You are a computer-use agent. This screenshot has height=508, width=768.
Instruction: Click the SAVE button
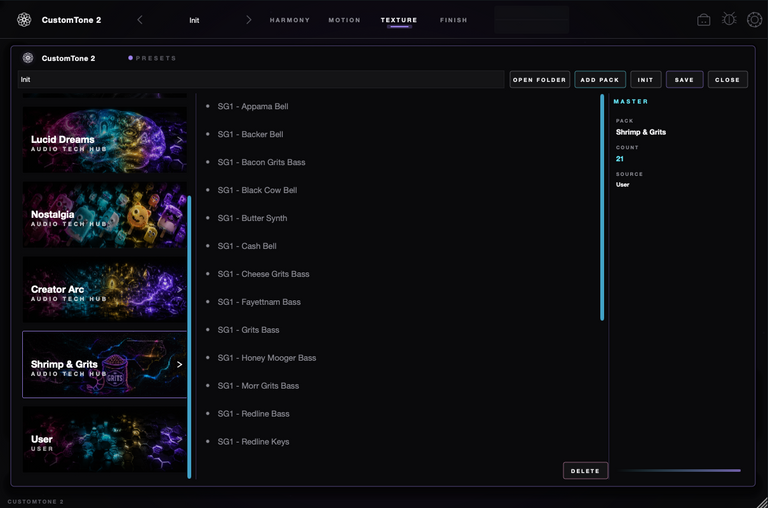684,79
